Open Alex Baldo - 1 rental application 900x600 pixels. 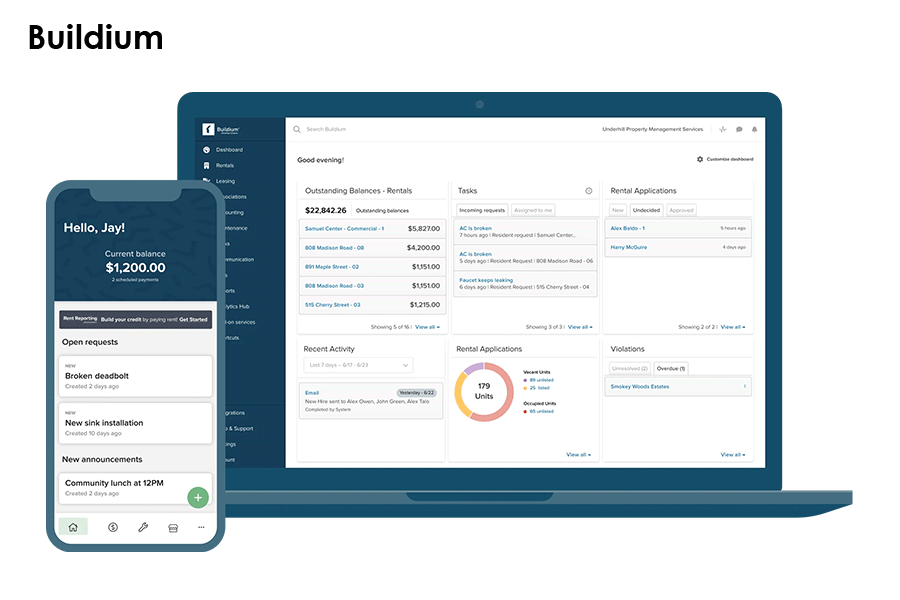point(678,229)
